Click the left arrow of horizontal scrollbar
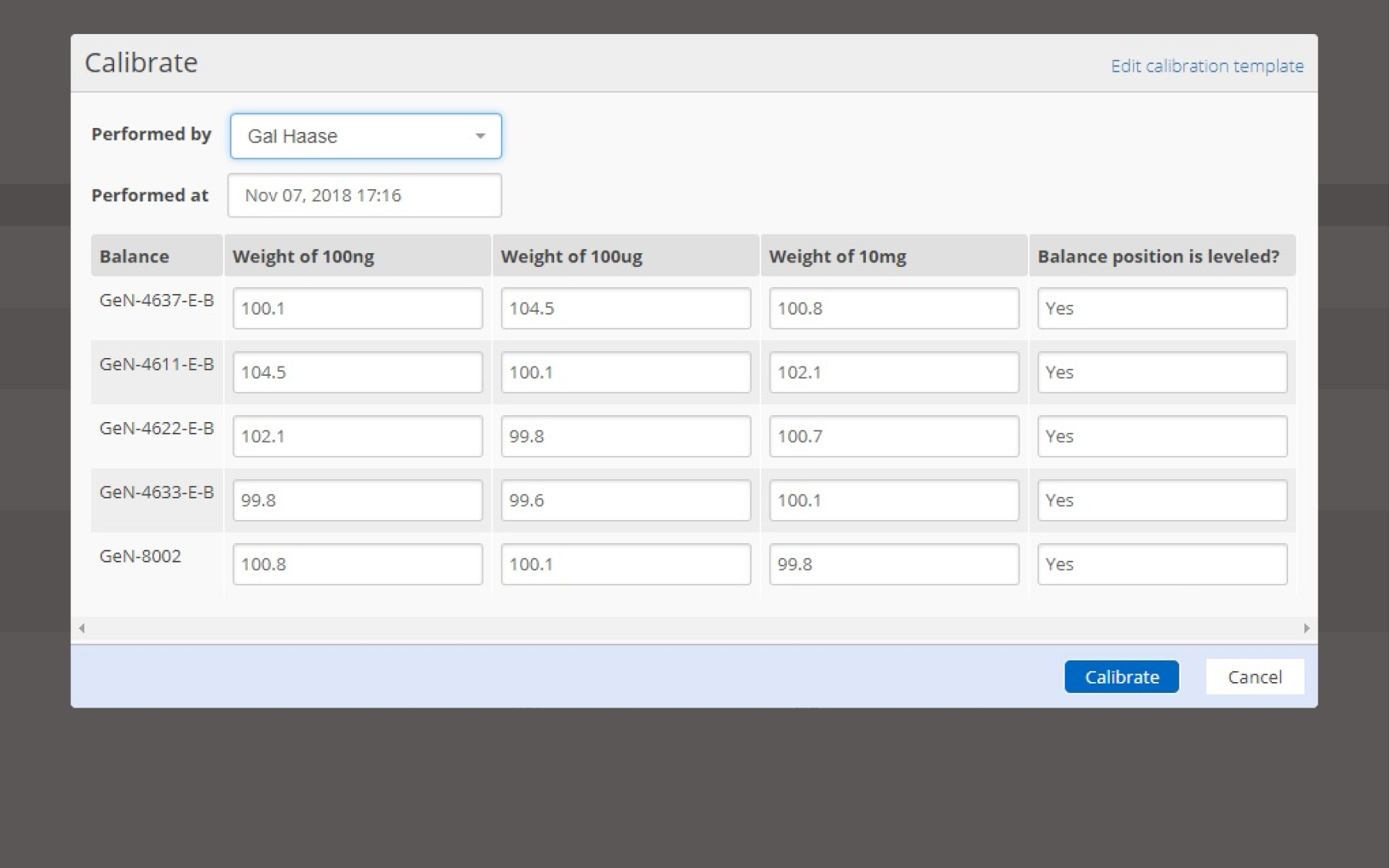 tap(82, 628)
